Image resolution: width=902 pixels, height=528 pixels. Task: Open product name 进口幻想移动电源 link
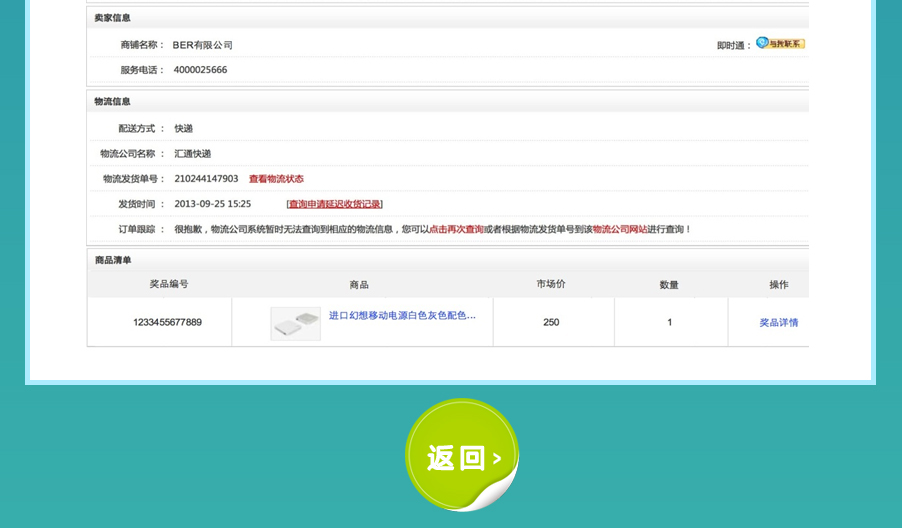(402, 315)
